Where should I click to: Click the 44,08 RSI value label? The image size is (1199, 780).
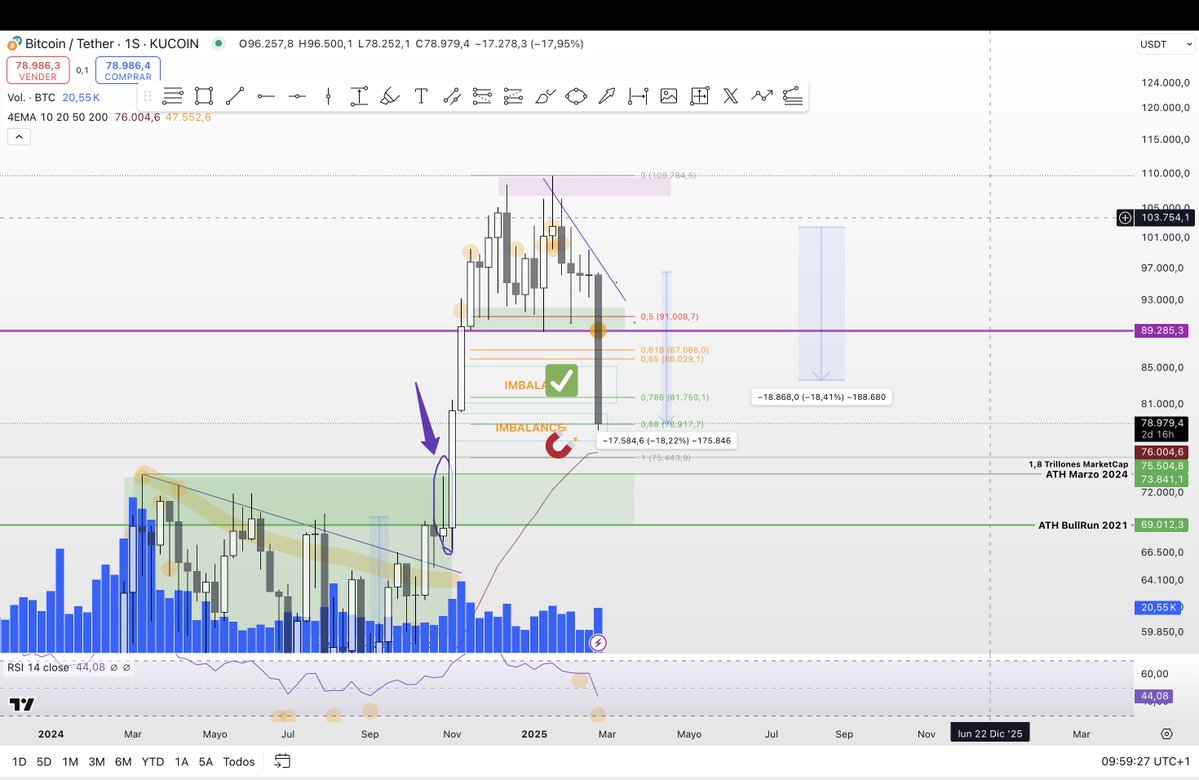[x=1155, y=696]
